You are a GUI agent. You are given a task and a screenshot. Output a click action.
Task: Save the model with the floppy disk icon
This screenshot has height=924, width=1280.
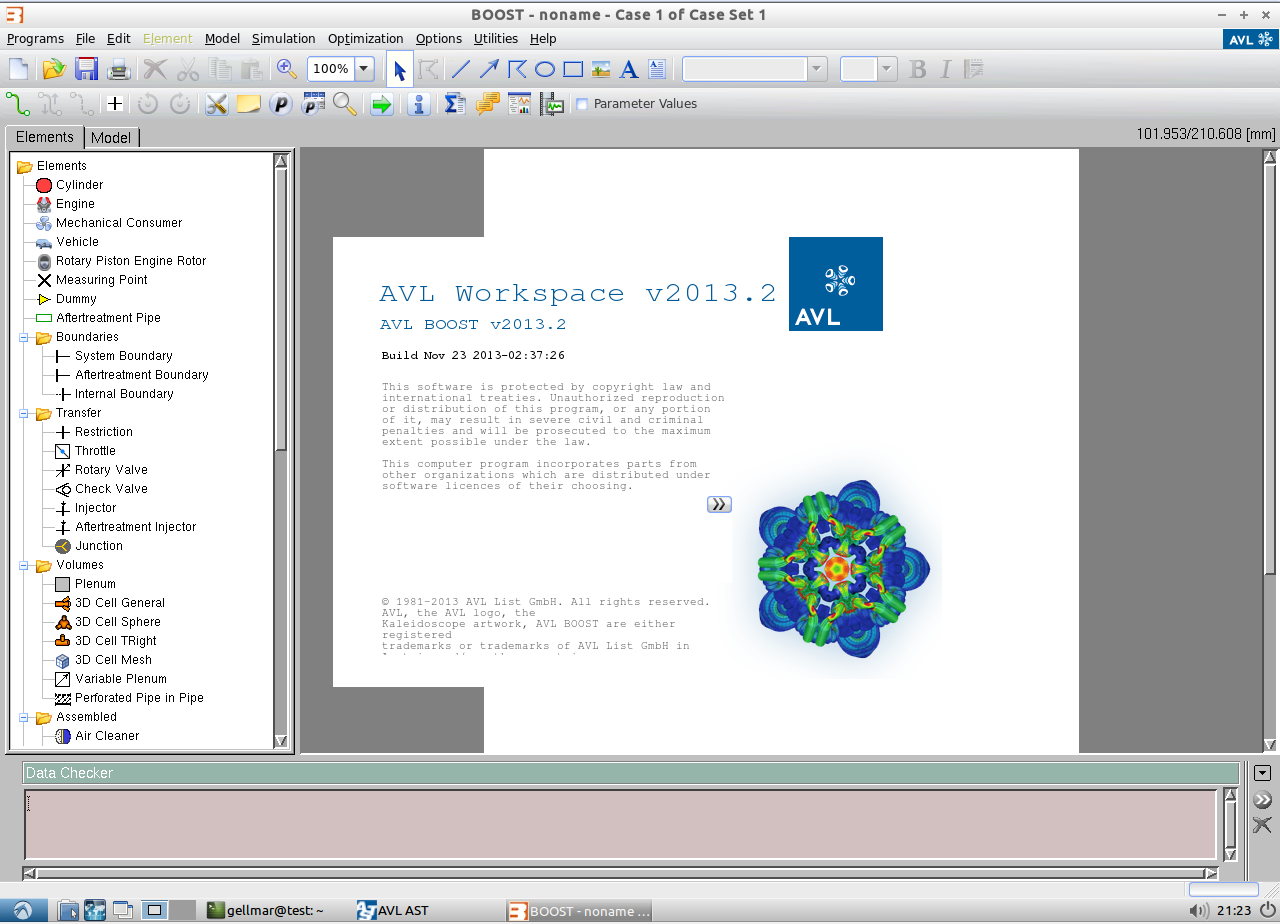[86, 69]
